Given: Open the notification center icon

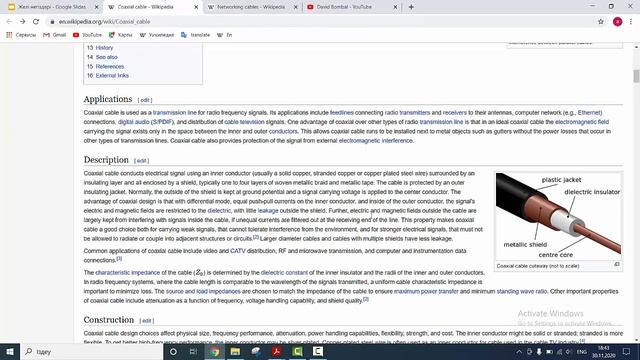Looking at the screenshot, I should point(627,351).
